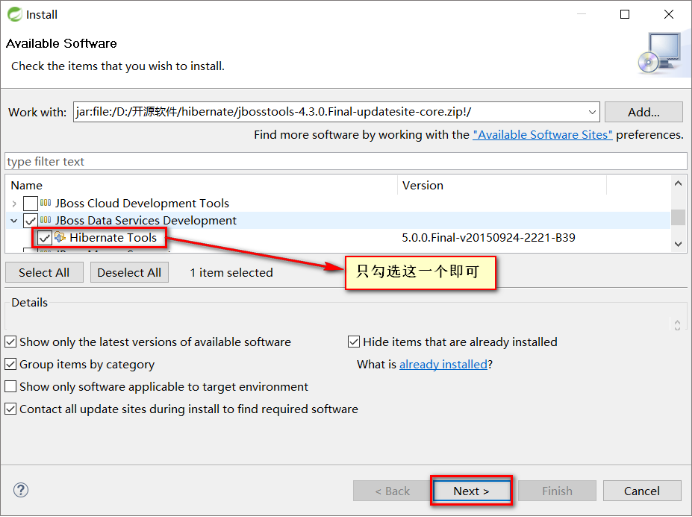Click the Details pane stepper arrows
Screen dimensions: 692x517
pyautogui.click(x=677, y=325)
